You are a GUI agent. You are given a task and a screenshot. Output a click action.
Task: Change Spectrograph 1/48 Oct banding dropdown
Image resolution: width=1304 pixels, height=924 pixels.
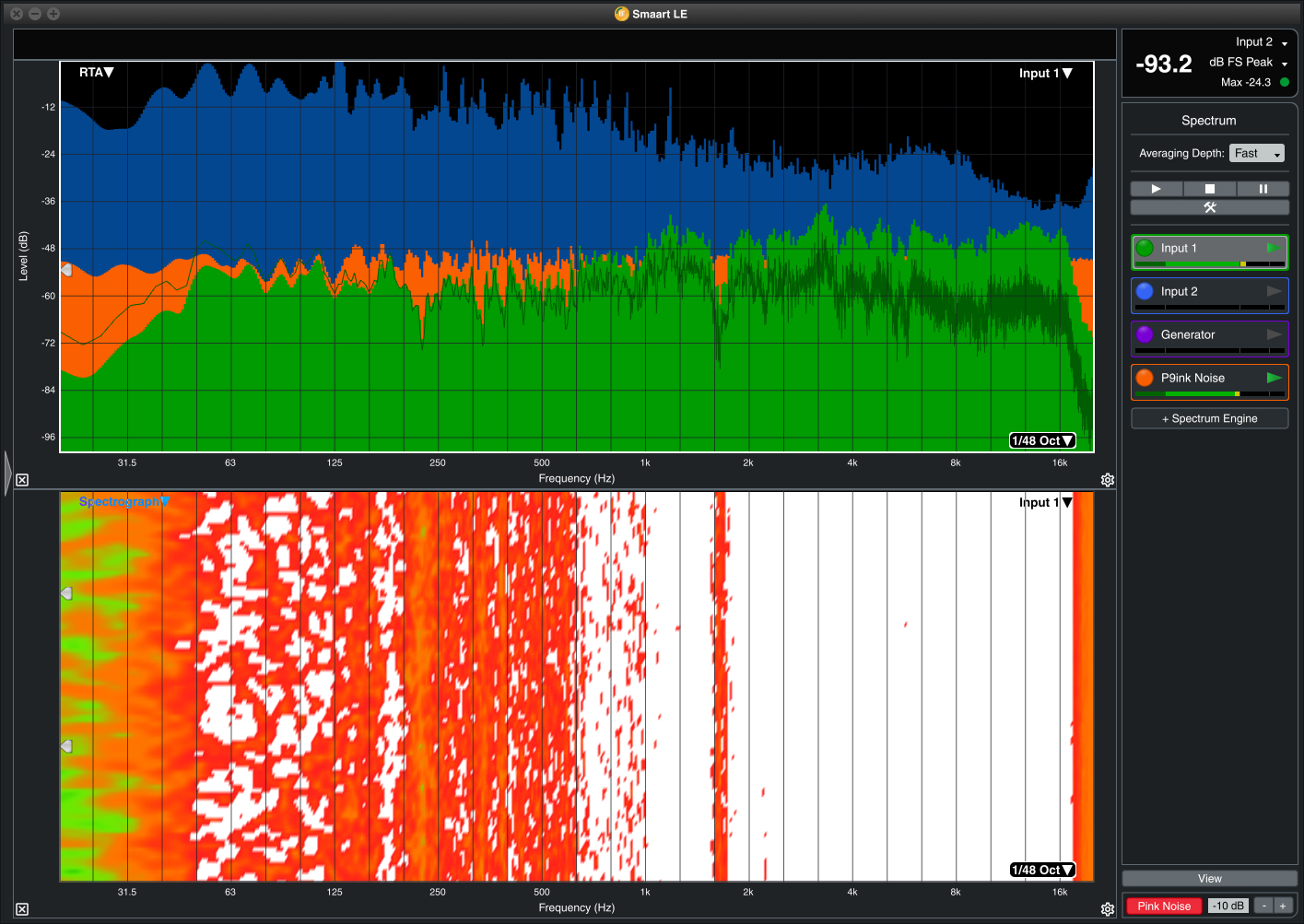click(x=1042, y=870)
